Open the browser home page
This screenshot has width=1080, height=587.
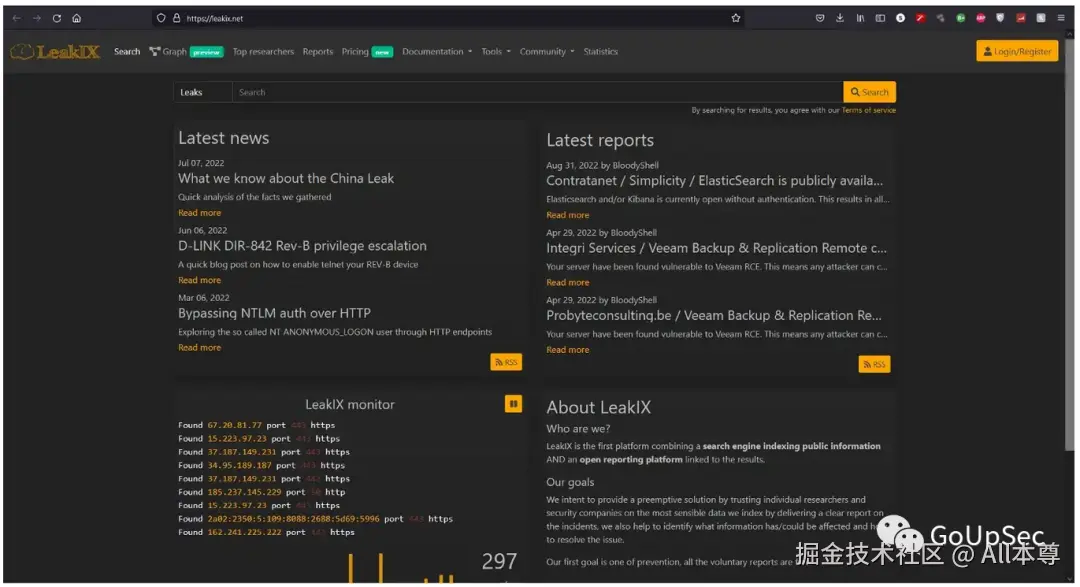pyautogui.click(x=76, y=19)
